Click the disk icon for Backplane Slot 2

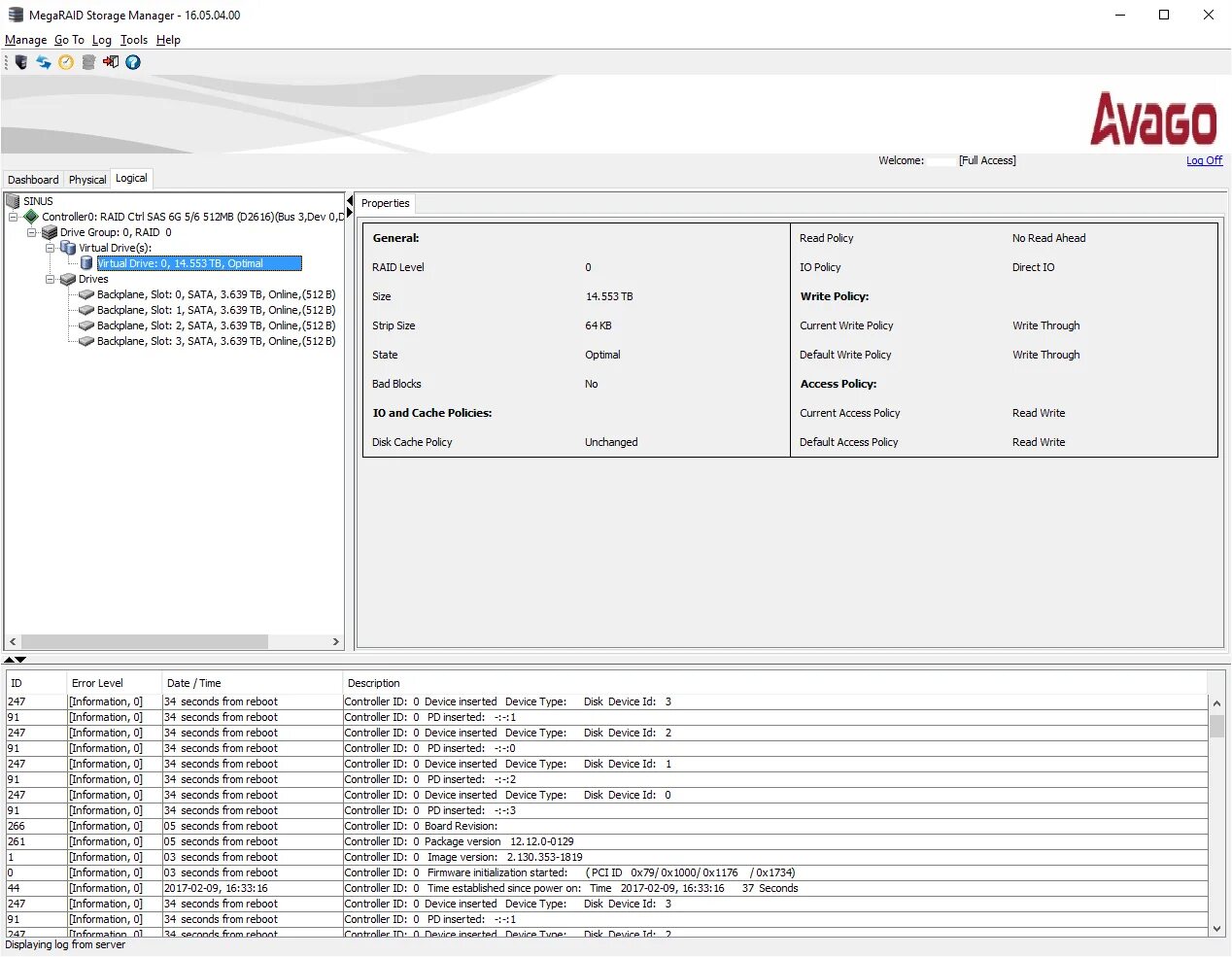tap(86, 325)
